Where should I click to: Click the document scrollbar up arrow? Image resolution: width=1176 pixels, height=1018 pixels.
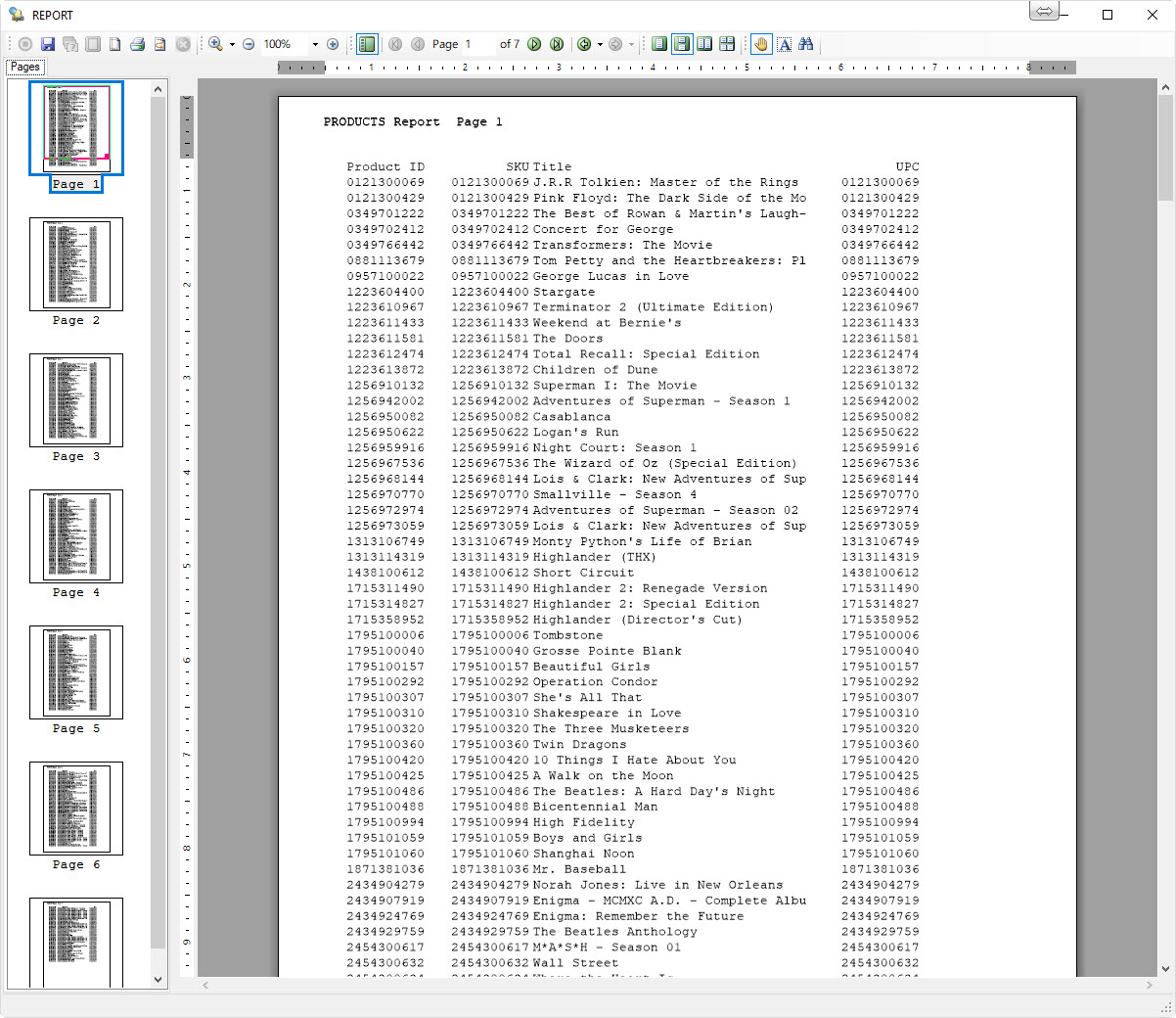coord(1165,88)
